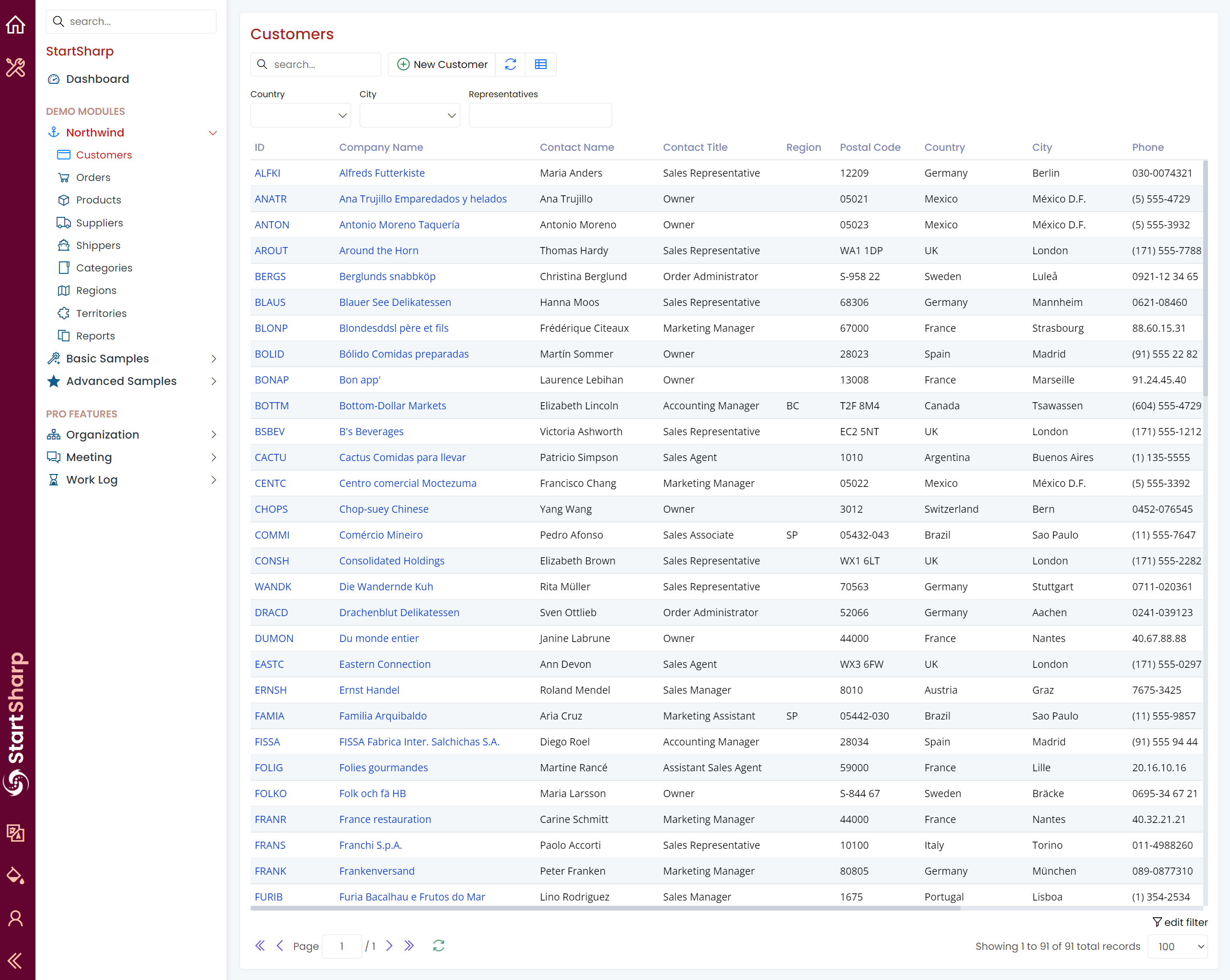Screen dimensions: 1230x980
Task: Open page size dropdown showing 100
Action: pos(1177,946)
